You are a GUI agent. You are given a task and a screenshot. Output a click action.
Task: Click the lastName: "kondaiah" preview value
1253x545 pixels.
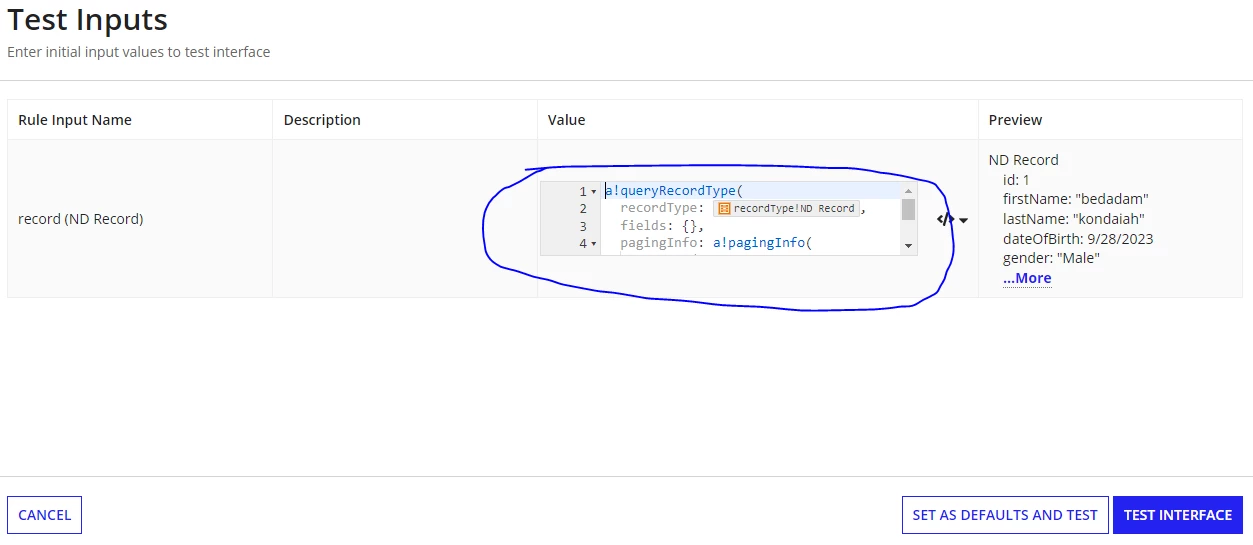[1074, 219]
